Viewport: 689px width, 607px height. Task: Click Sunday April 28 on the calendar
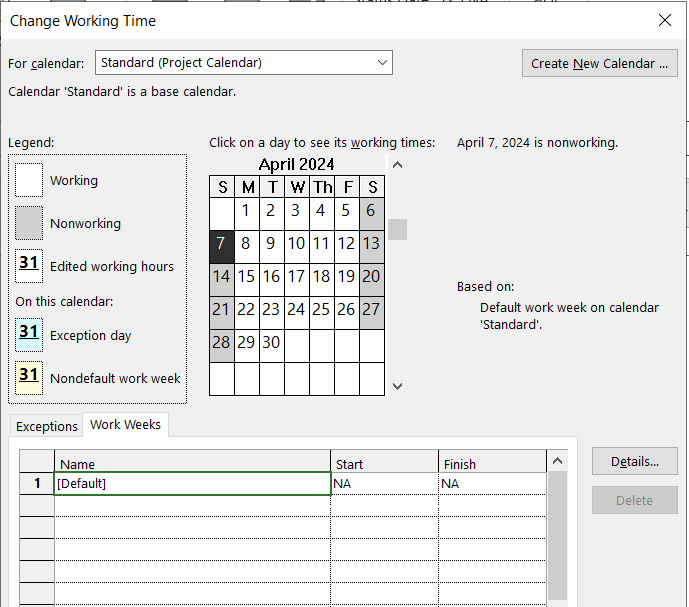[221, 342]
